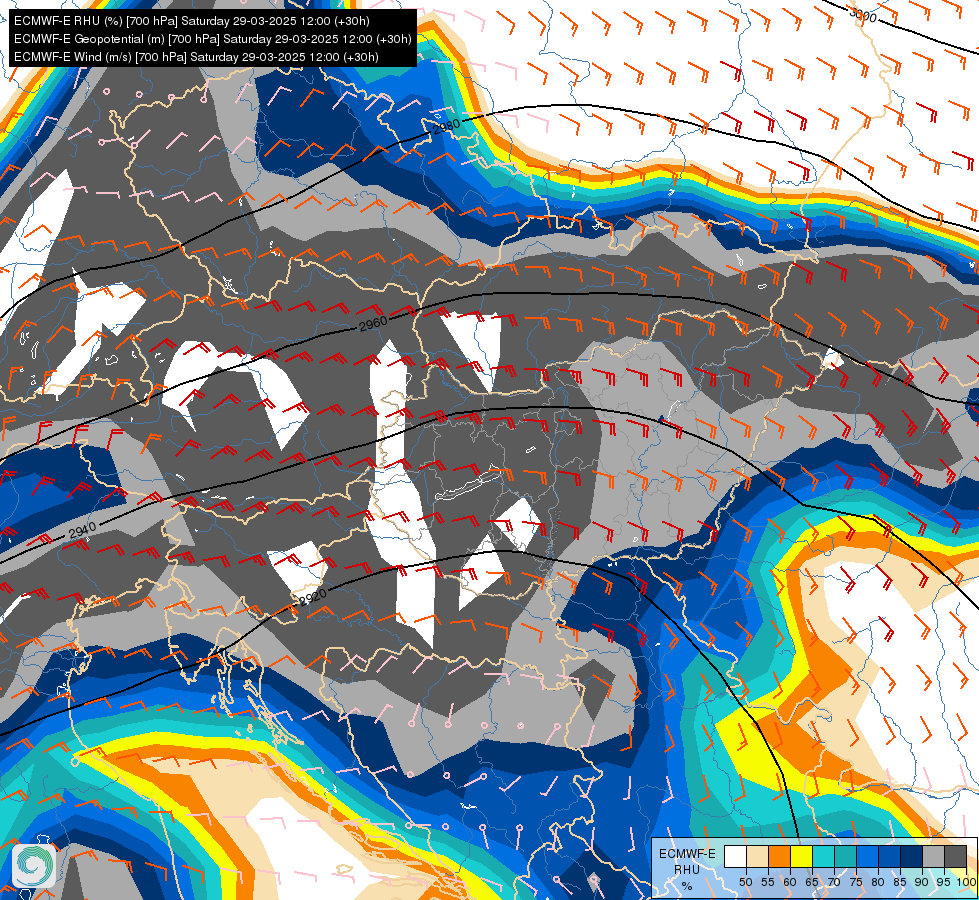Viewport: 979px width, 900px height.
Task: Click the orange 55-60 legend swatch
Action: click(x=780, y=856)
